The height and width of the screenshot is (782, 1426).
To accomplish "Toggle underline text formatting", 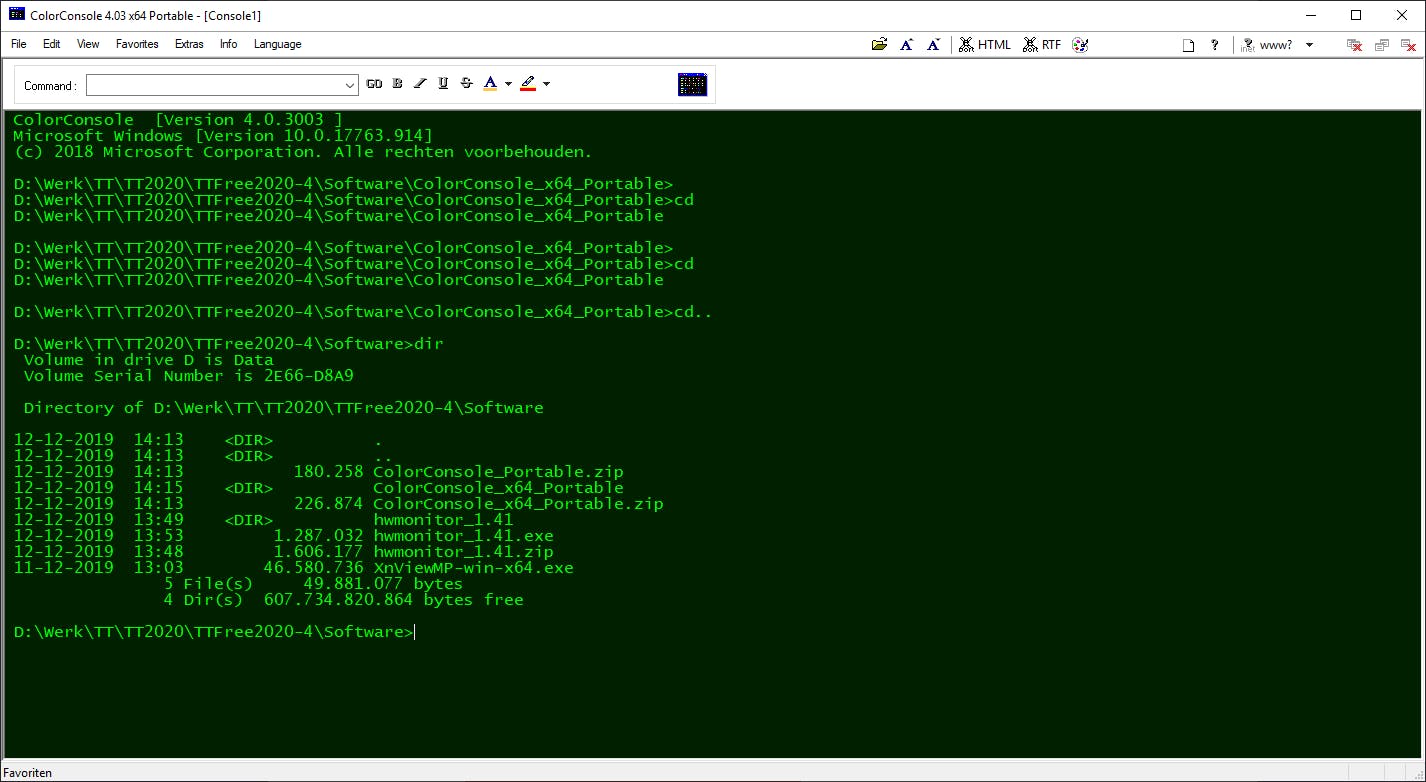I will coord(443,84).
